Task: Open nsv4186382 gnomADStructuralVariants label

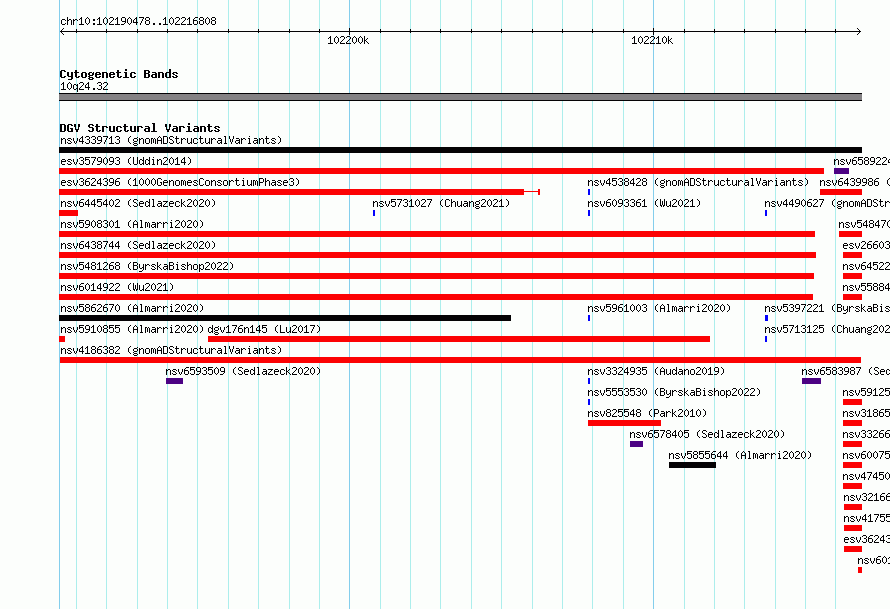Action: coord(171,350)
